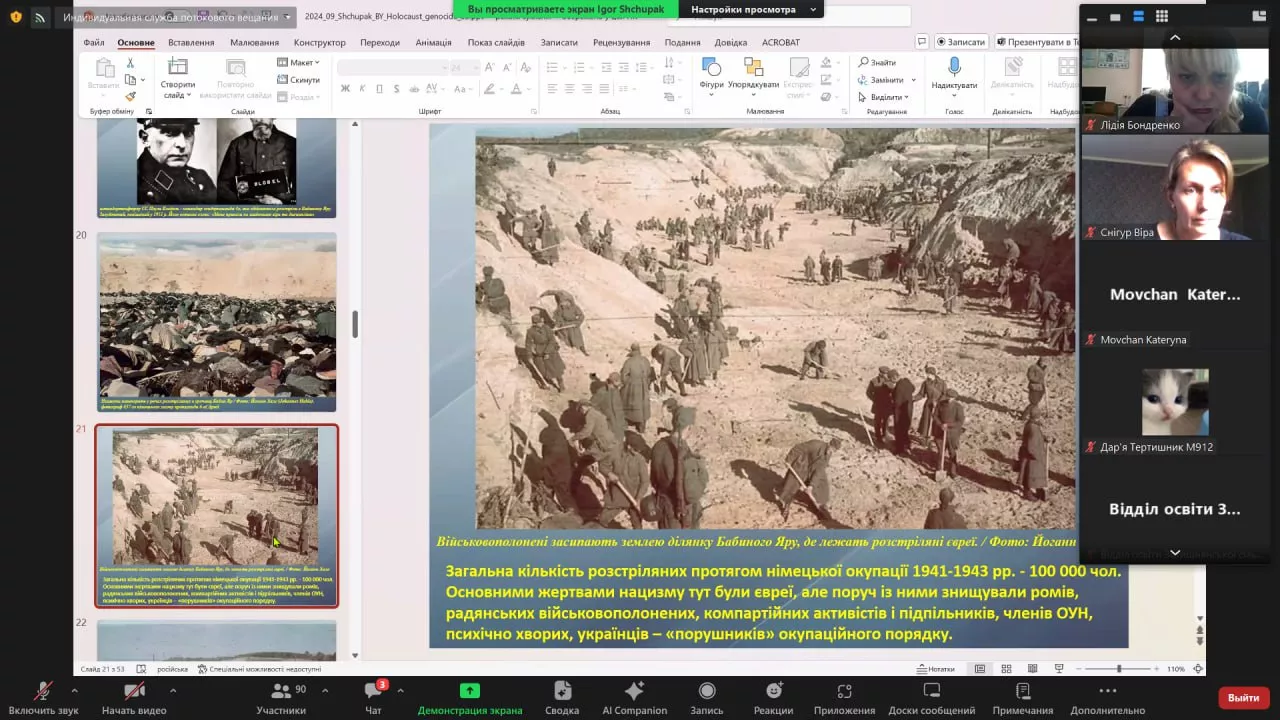Open the Реакции reactions menu
Image resolution: width=1280 pixels, height=720 pixels.
[x=773, y=698]
